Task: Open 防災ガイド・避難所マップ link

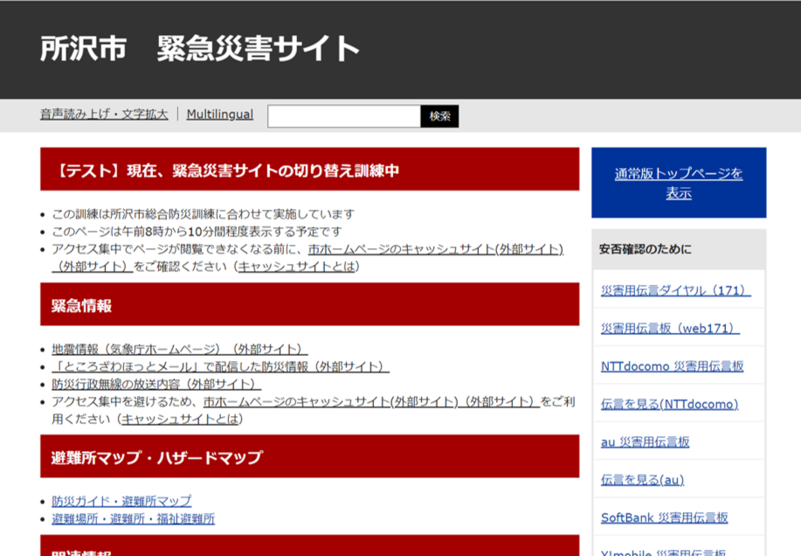Action: click(121, 501)
